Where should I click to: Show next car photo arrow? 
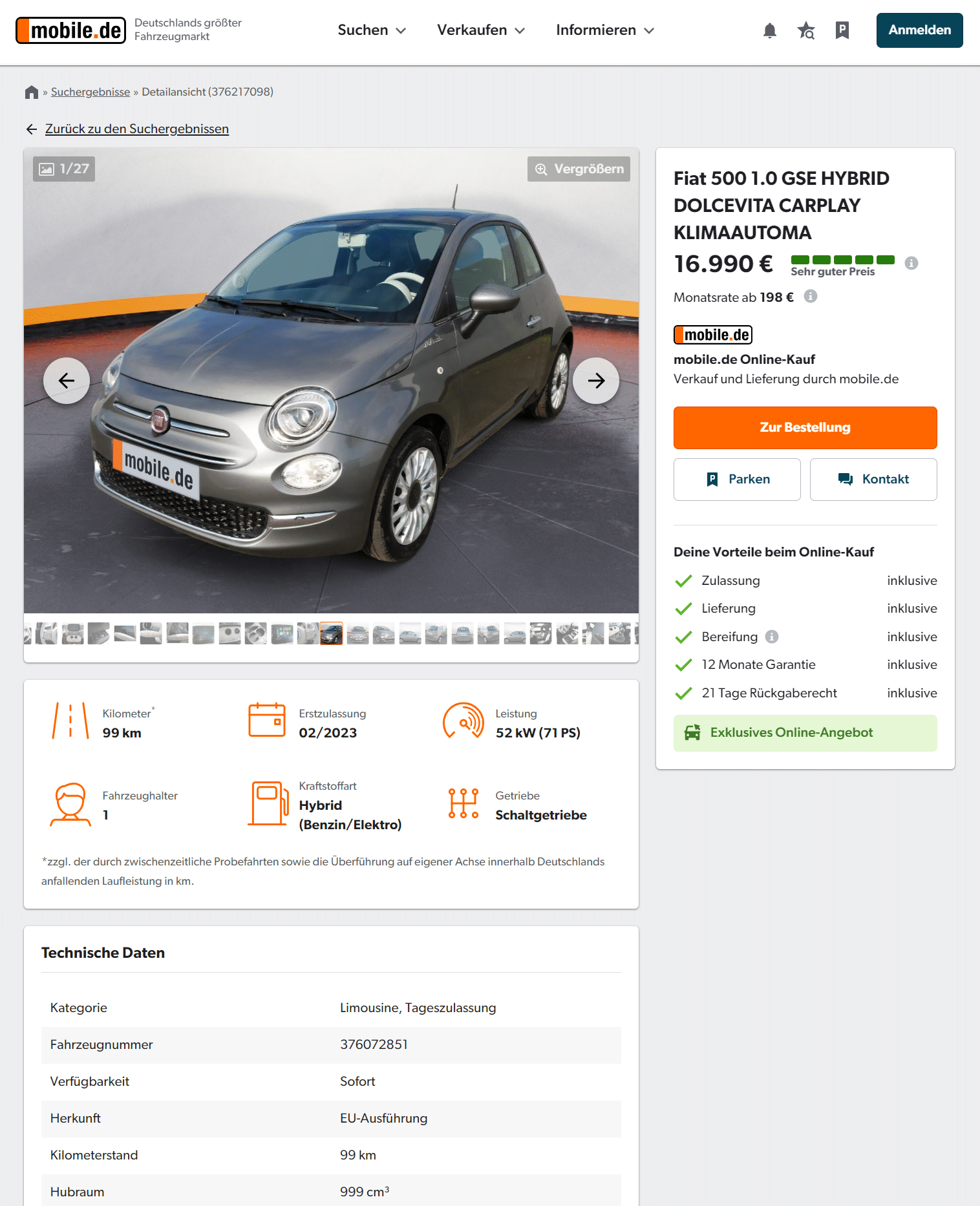(x=596, y=381)
